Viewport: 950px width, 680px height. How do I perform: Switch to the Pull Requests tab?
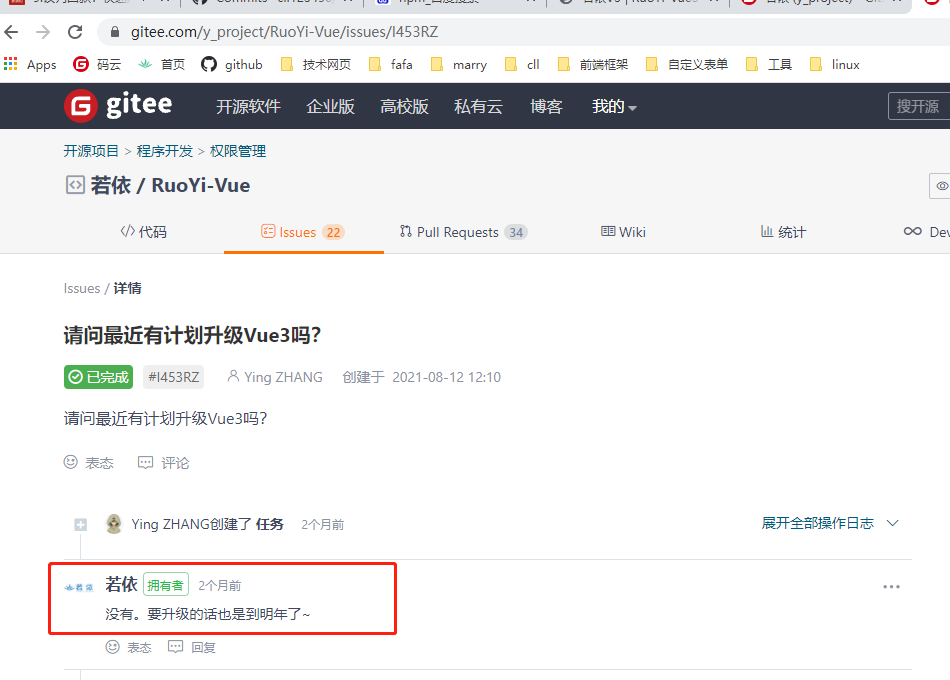(463, 231)
